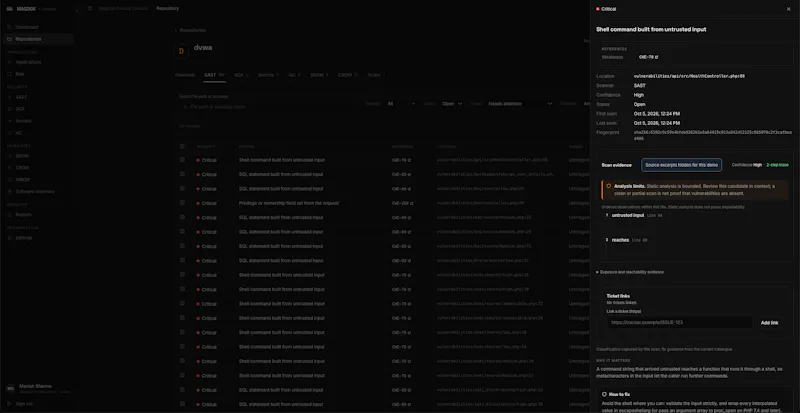Click the Sign out icon
The image size is (800, 413).
[9, 404]
